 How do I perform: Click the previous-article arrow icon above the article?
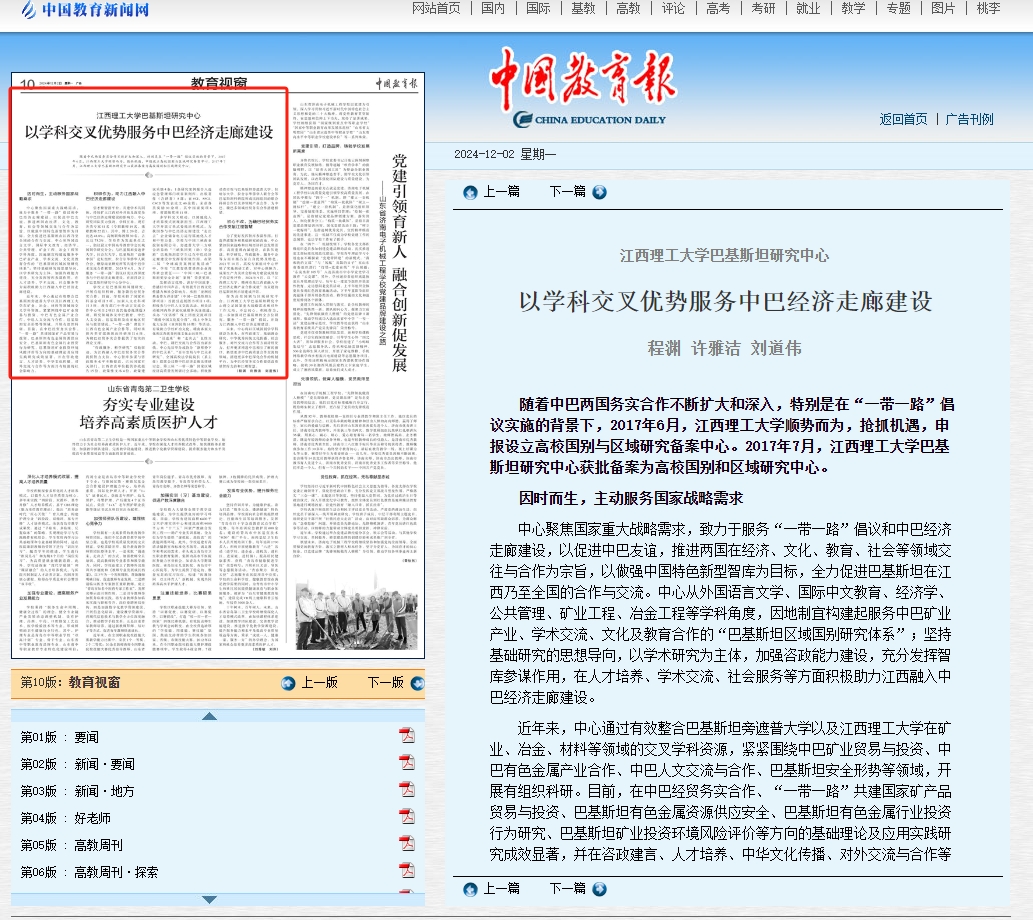click(470, 192)
